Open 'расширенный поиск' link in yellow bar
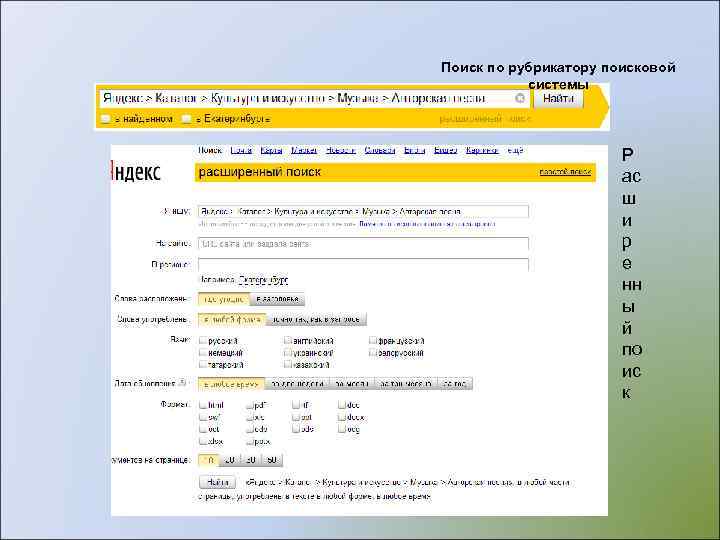 pos(485,119)
